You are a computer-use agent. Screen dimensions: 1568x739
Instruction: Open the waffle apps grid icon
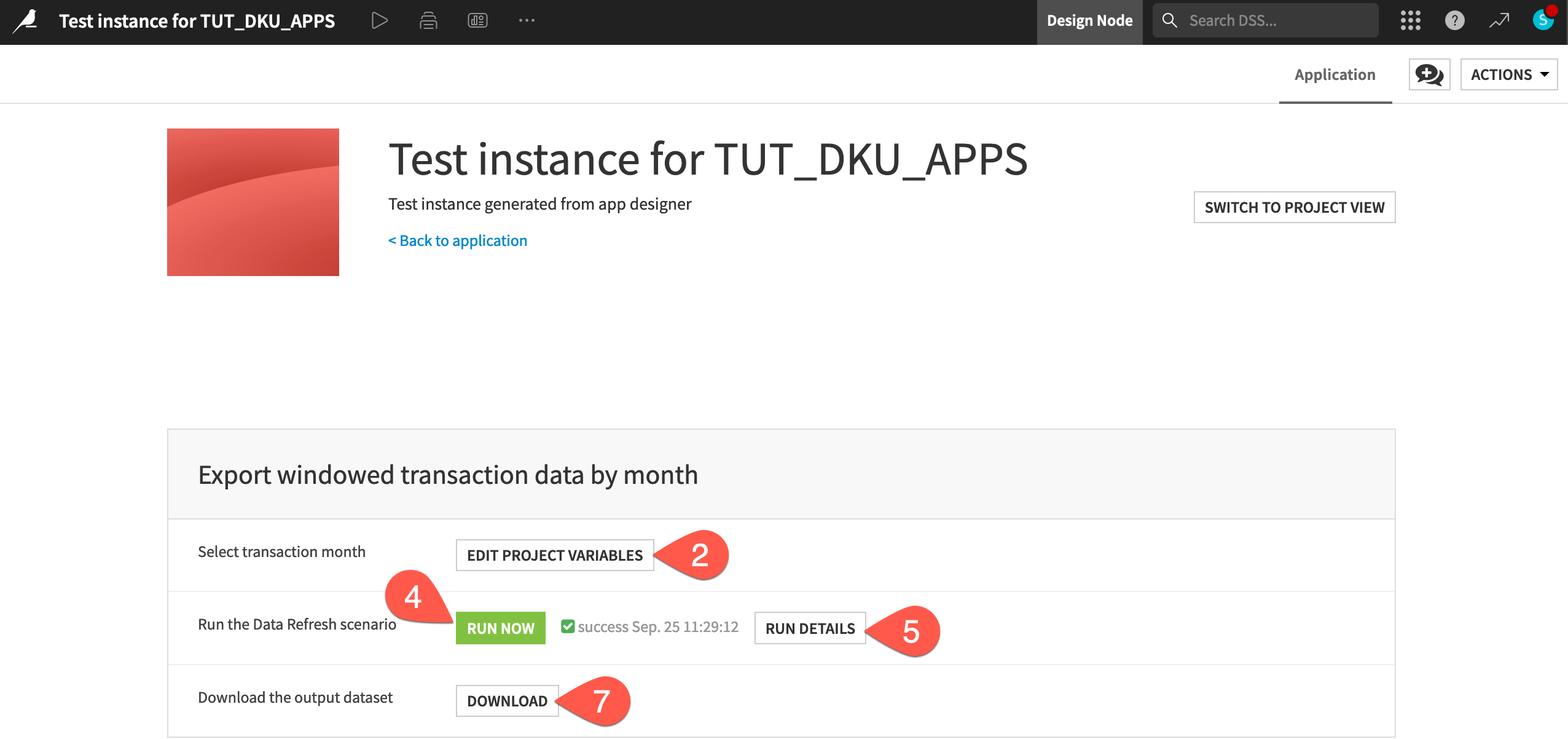(x=1410, y=20)
